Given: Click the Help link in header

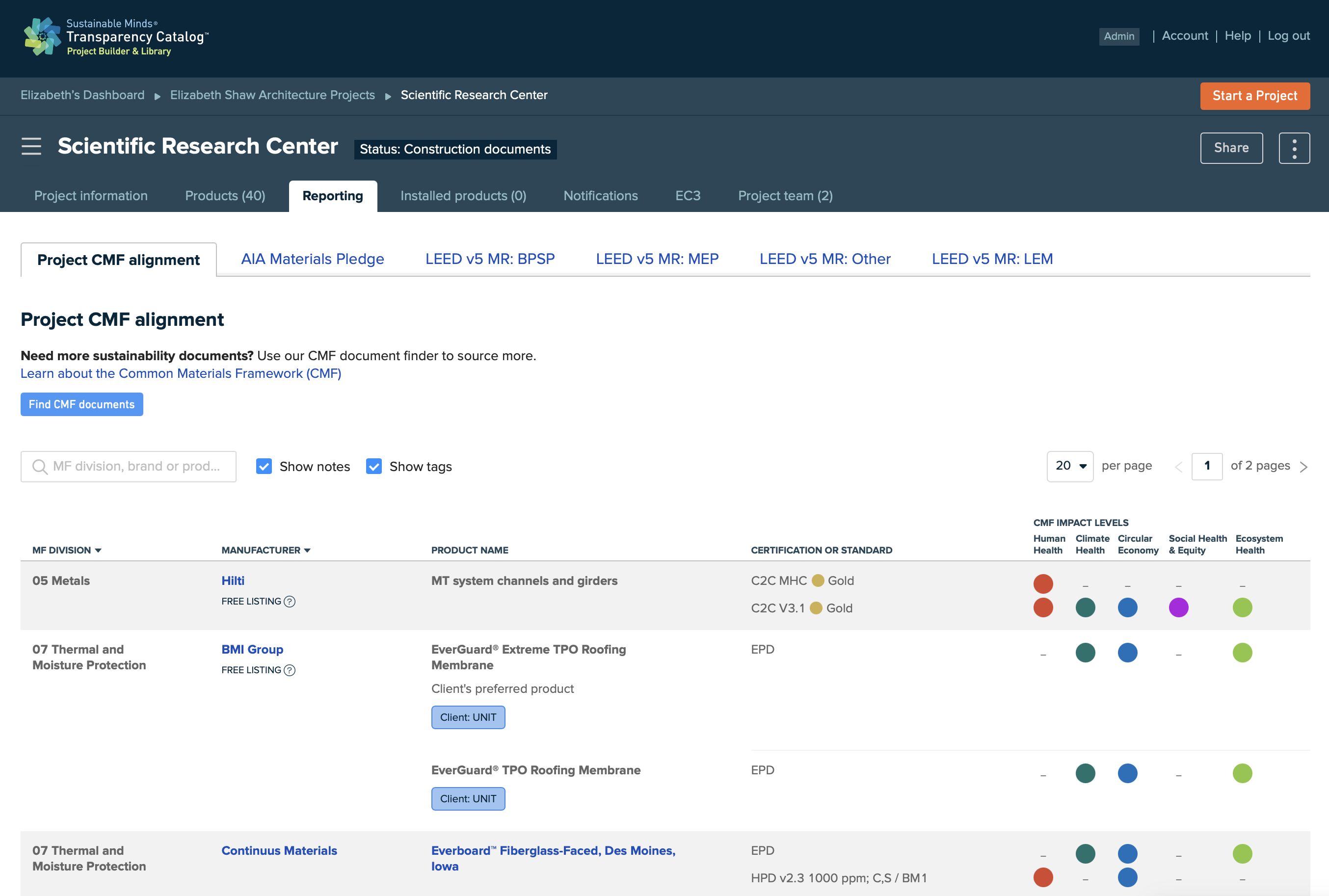Looking at the screenshot, I should coord(1238,36).
